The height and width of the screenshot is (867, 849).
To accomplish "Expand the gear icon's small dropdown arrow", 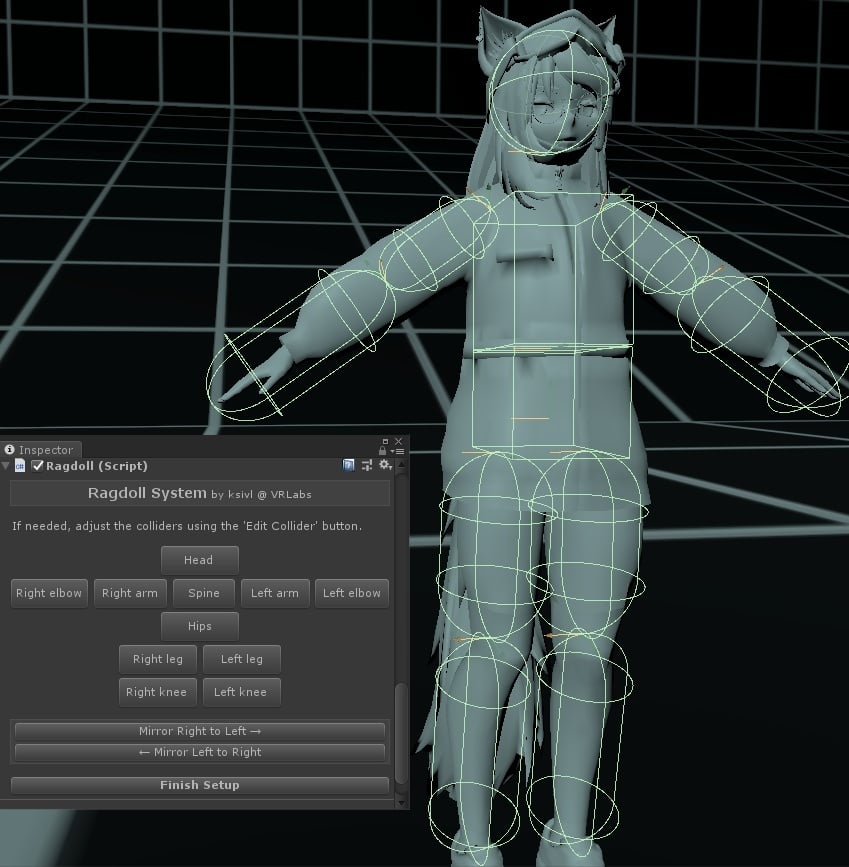I will click(391, 468).
